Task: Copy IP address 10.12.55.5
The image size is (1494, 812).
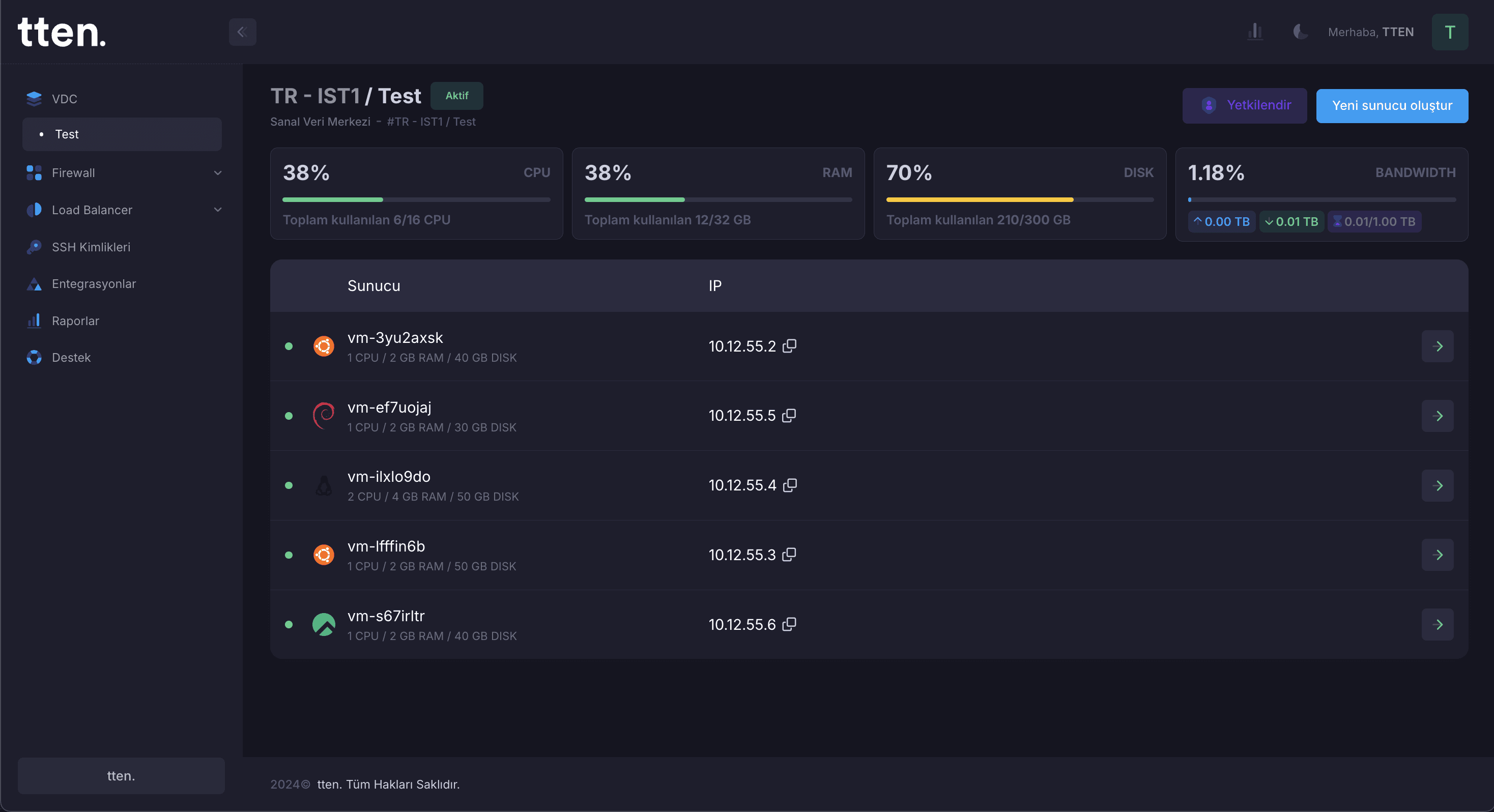Action: click(789, 415)
